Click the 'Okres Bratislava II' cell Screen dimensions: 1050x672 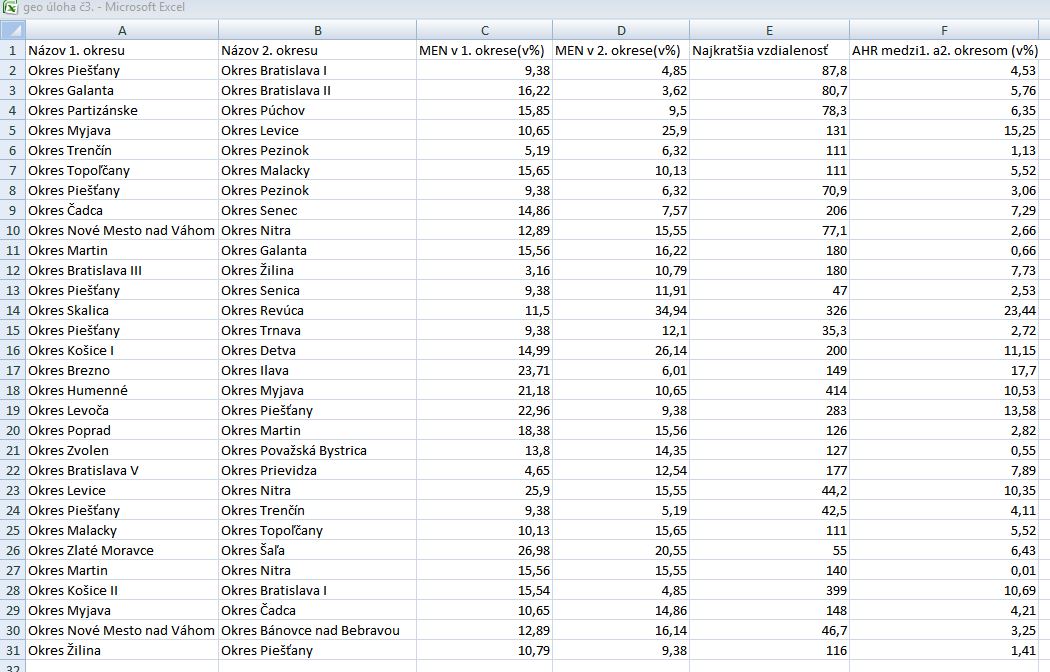(317, 90)
